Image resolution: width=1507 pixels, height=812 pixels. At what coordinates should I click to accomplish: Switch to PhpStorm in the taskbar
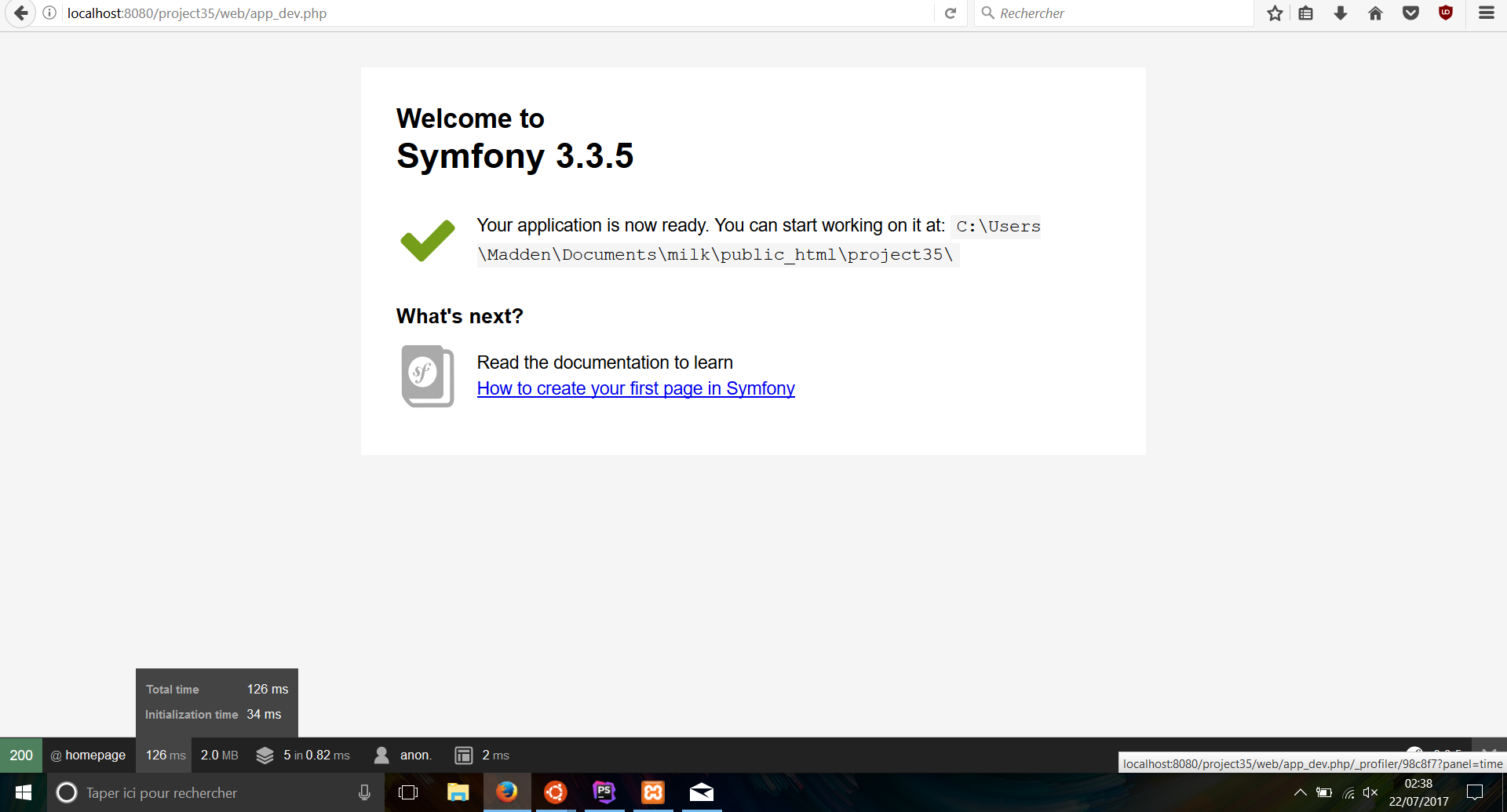click(604, 792)
